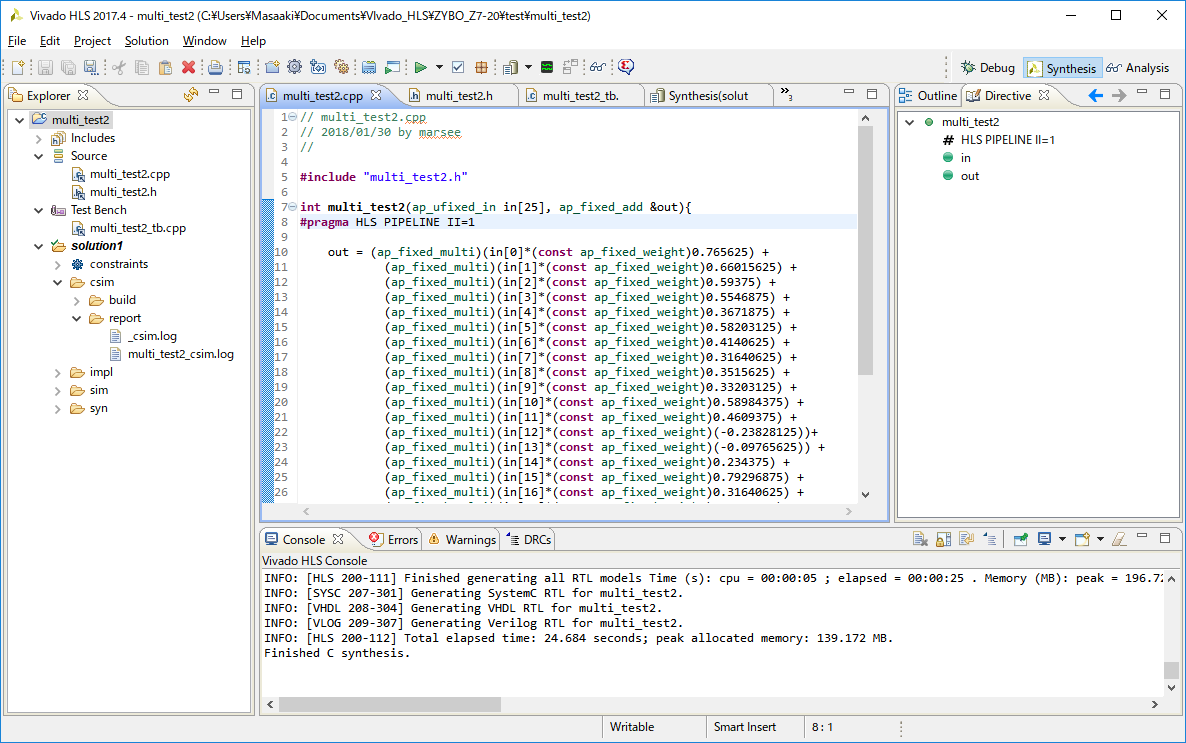Viewport: 1186px width, 743px height.
Task: Expand the Includes folder
Action: click(39, 138)
